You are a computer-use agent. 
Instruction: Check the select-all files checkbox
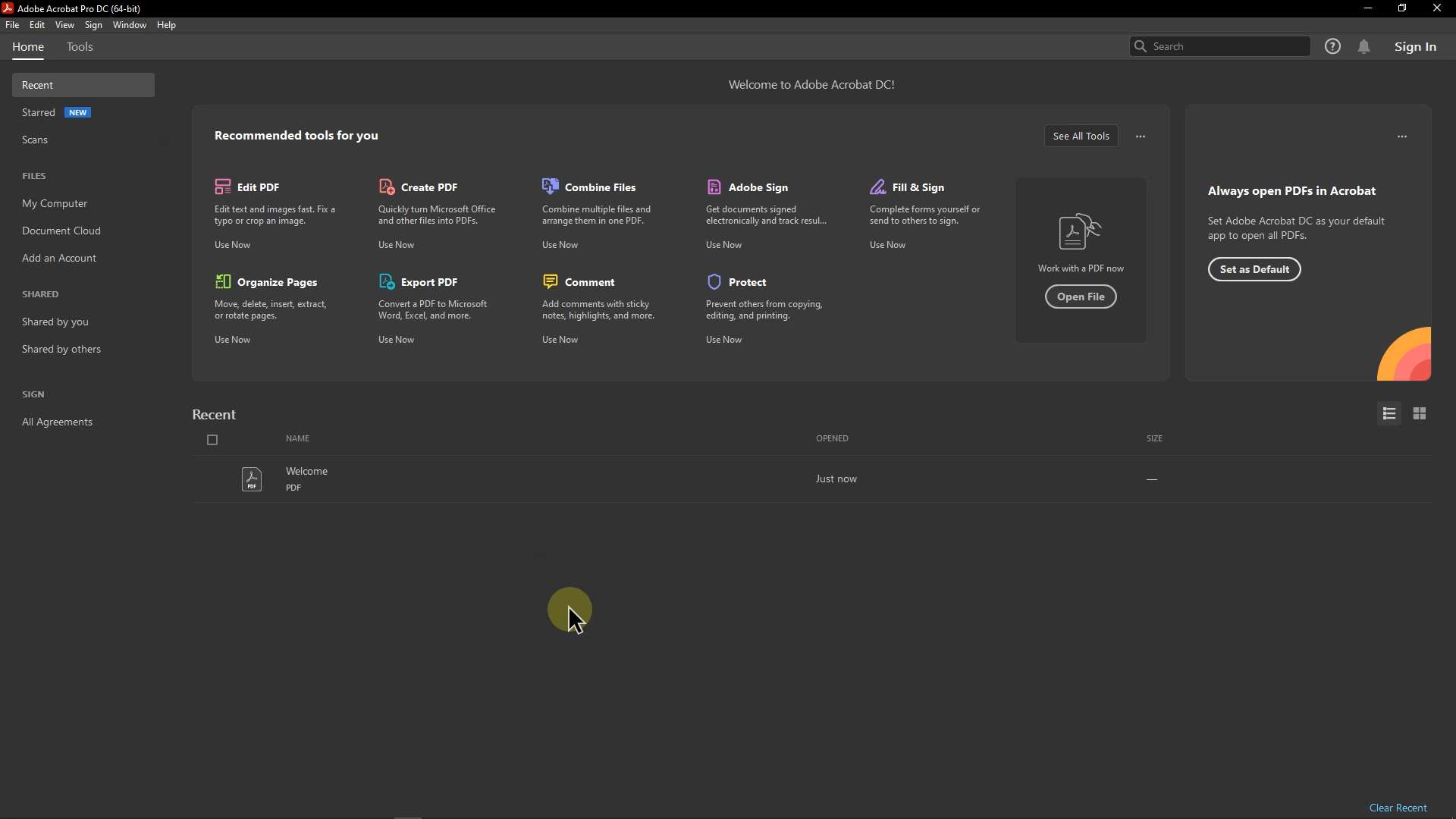tap(212, 440)
